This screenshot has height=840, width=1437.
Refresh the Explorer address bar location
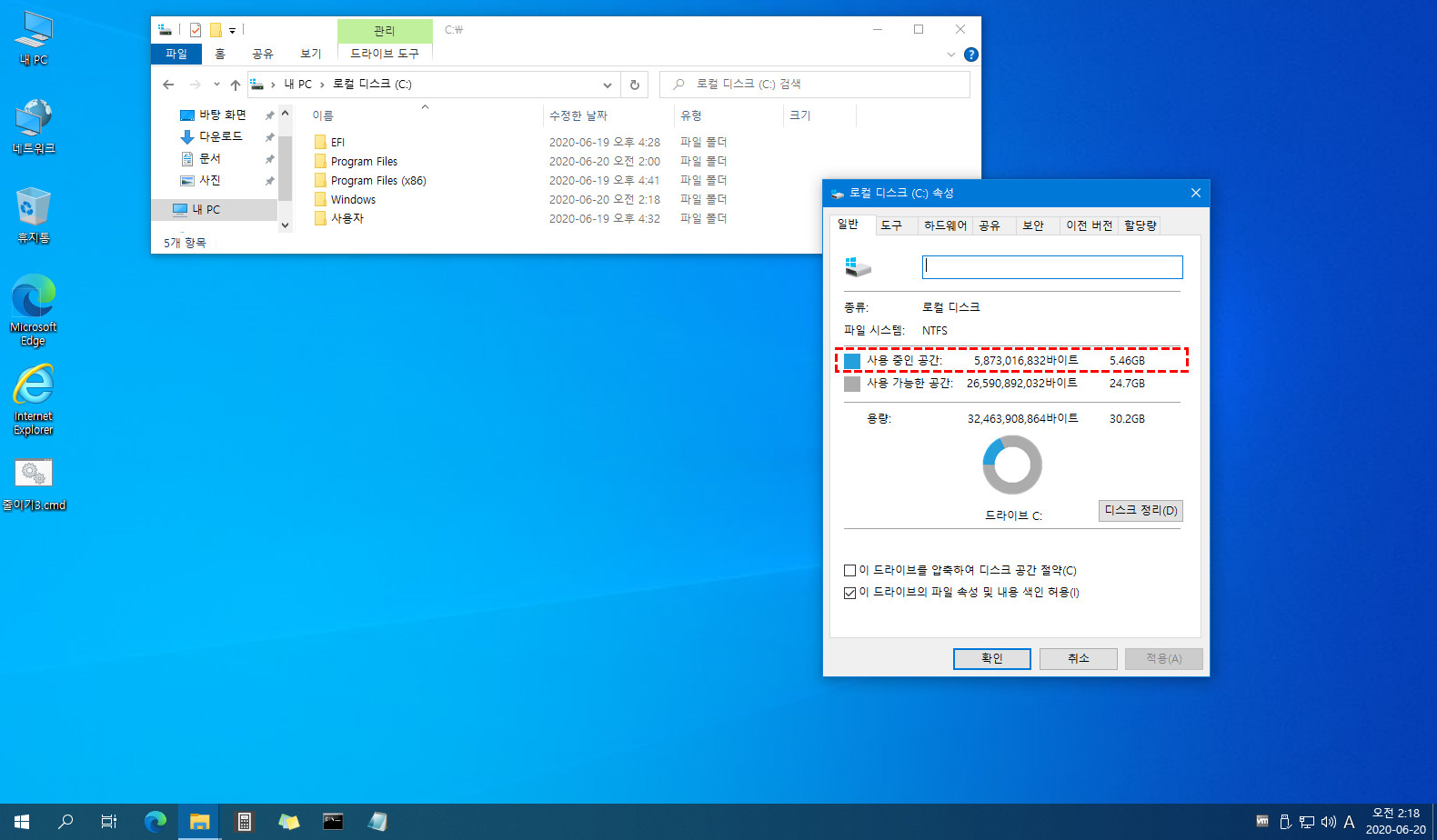pos(635,85)
